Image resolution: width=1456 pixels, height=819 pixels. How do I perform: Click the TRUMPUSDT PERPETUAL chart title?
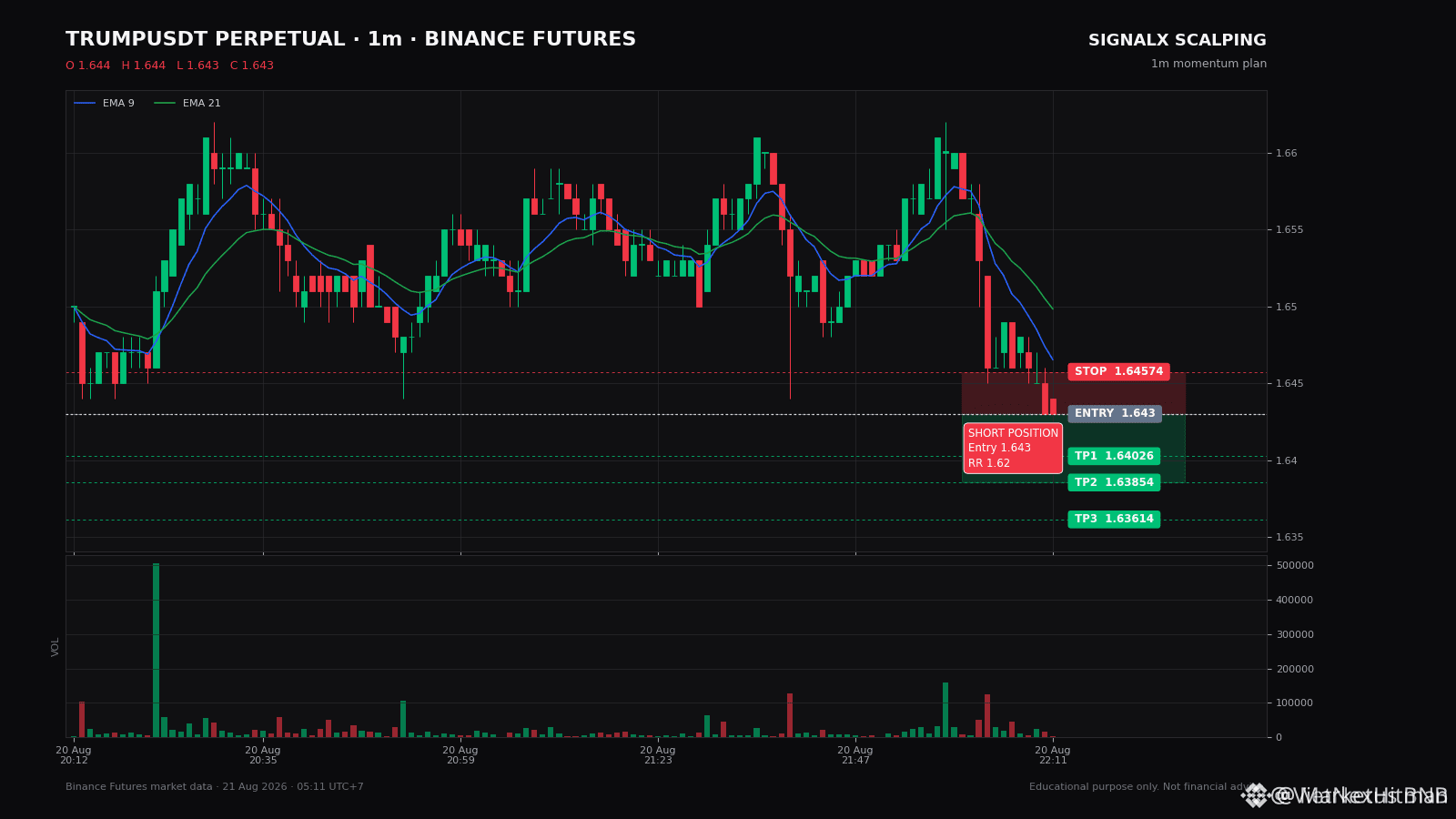pos(350,40)
